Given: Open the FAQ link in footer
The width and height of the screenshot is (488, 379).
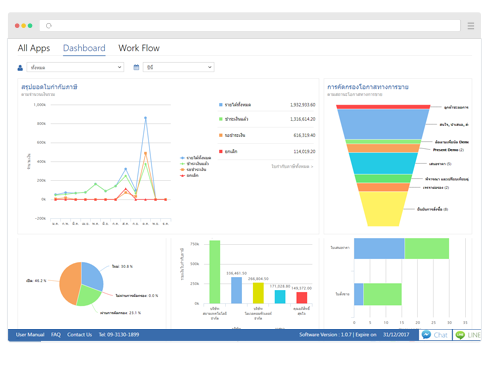Looking at the screenshot, I should coord(56,335).
